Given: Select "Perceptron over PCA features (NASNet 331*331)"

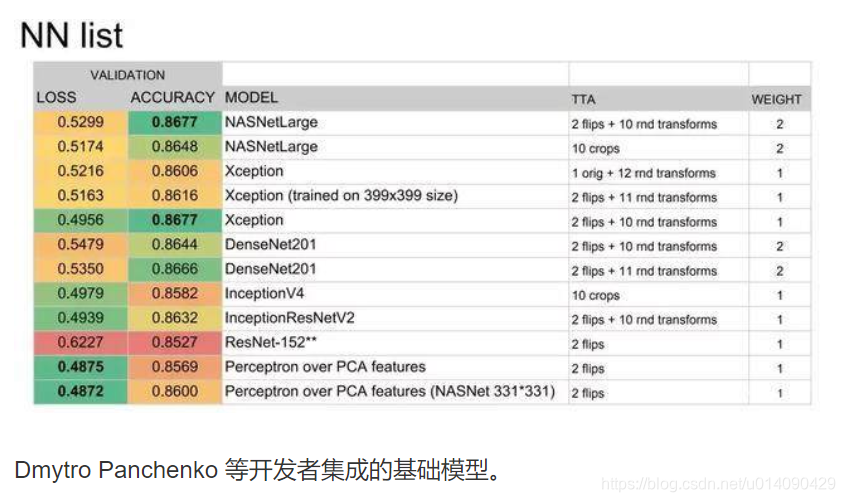Looking at the screenshot, I should click(390, 392).
